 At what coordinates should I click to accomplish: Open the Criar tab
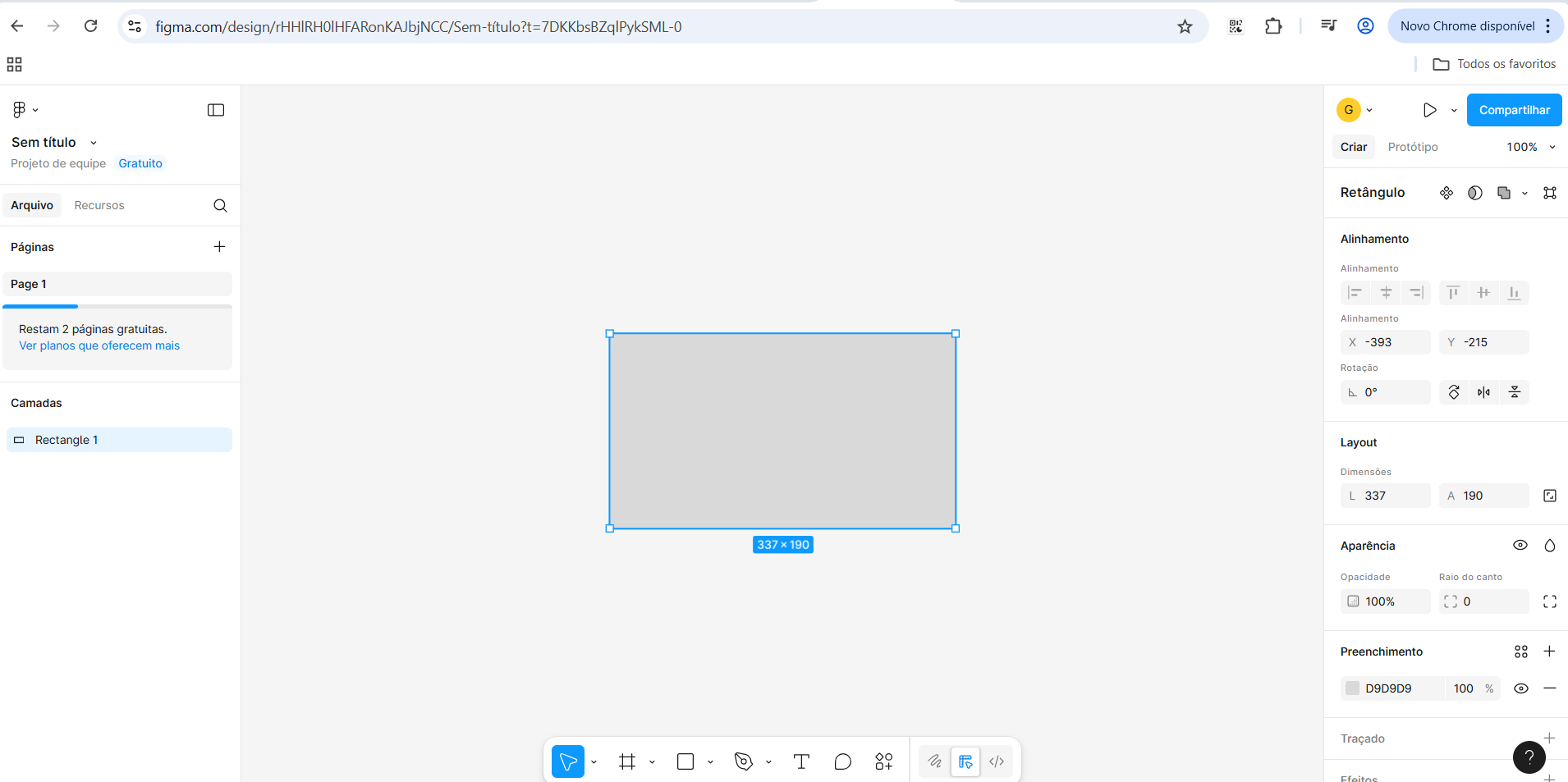tap(1354, 147)
